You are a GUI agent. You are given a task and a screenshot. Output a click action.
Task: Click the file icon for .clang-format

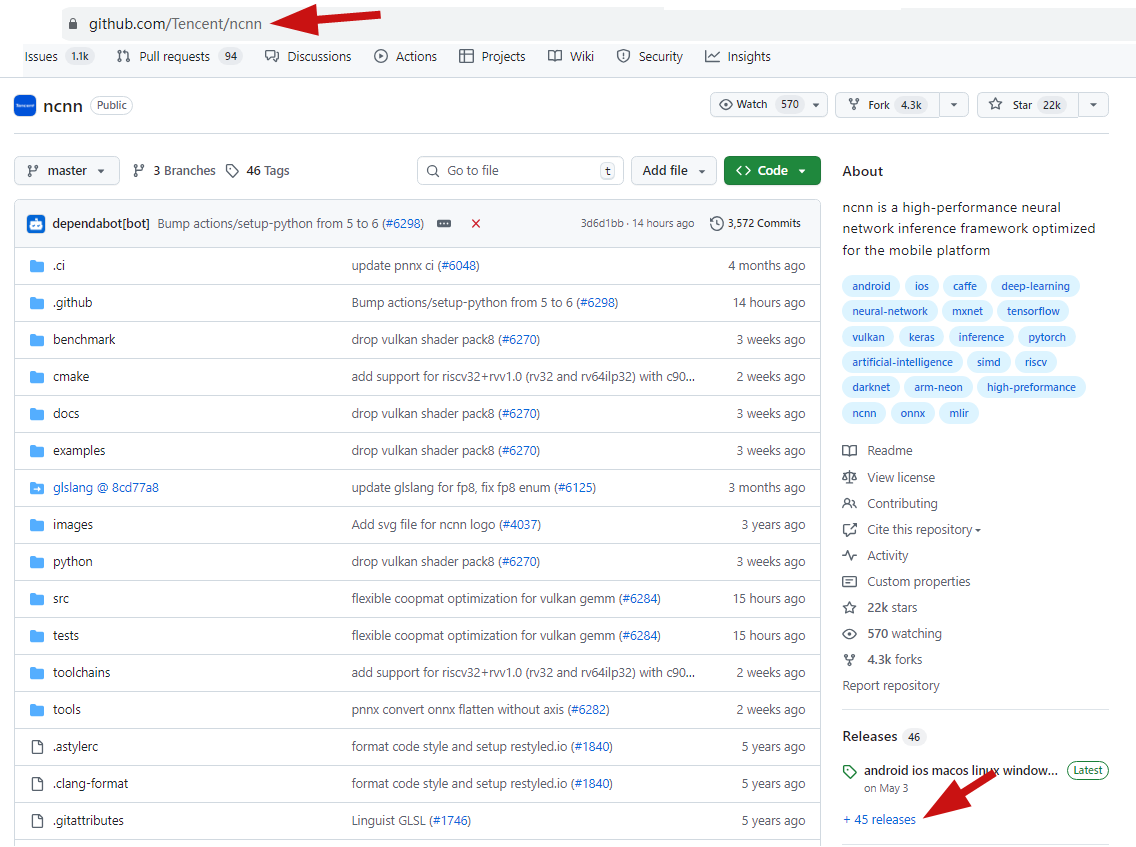pos(37,784)
